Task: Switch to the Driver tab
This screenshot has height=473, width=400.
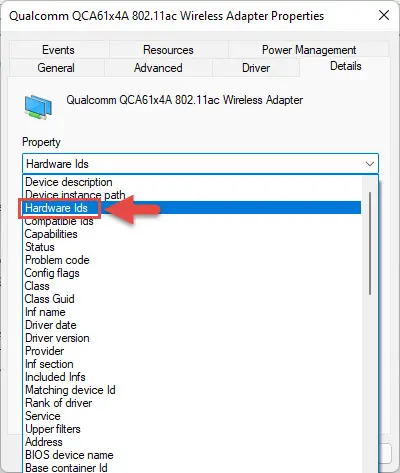Action: pos(256,68)
